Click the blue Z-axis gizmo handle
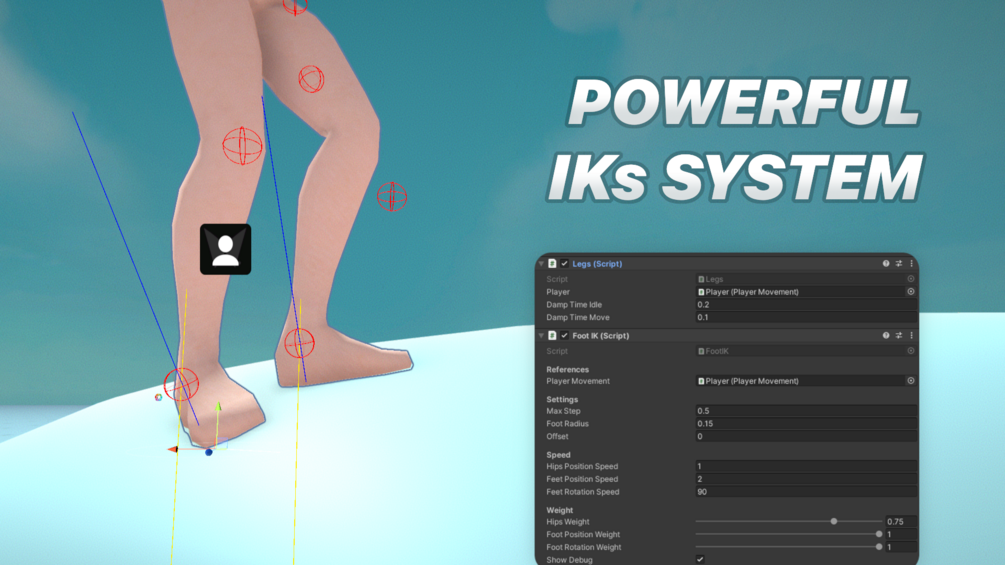The height and width of the screenshot is (565, 1005). pyautogui.click(x=208, y=452)
